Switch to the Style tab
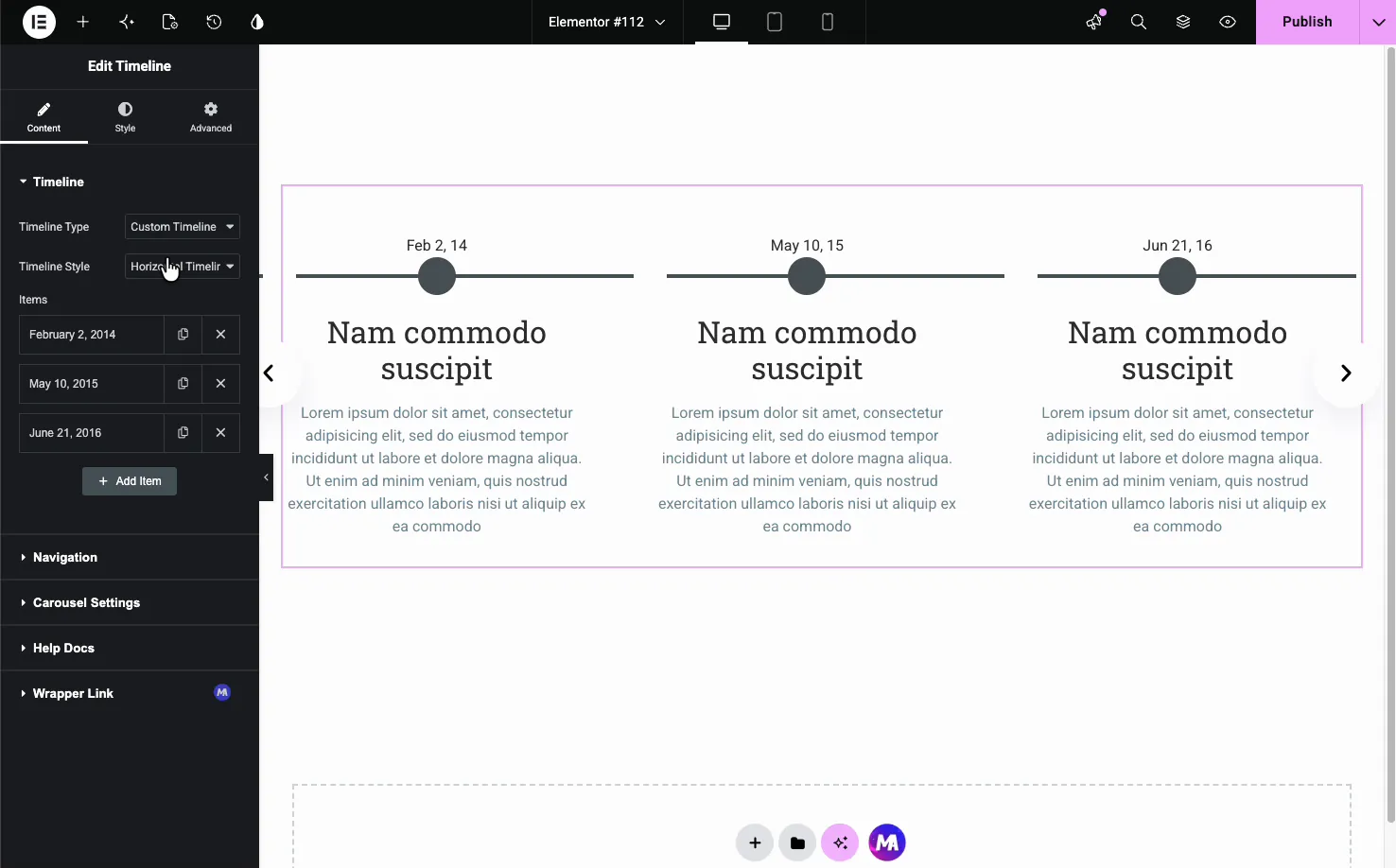1396x868 pixels. (x=125, y=117)
